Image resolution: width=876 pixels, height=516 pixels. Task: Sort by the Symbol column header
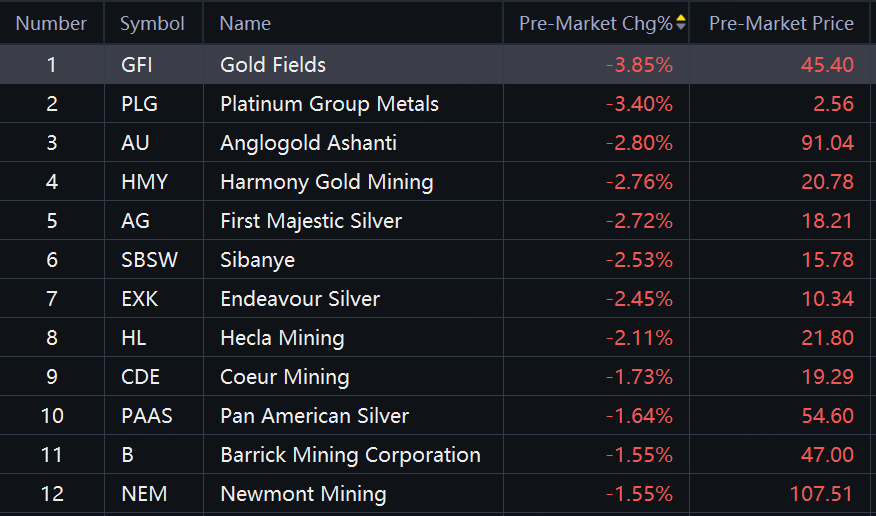point(152,23)
